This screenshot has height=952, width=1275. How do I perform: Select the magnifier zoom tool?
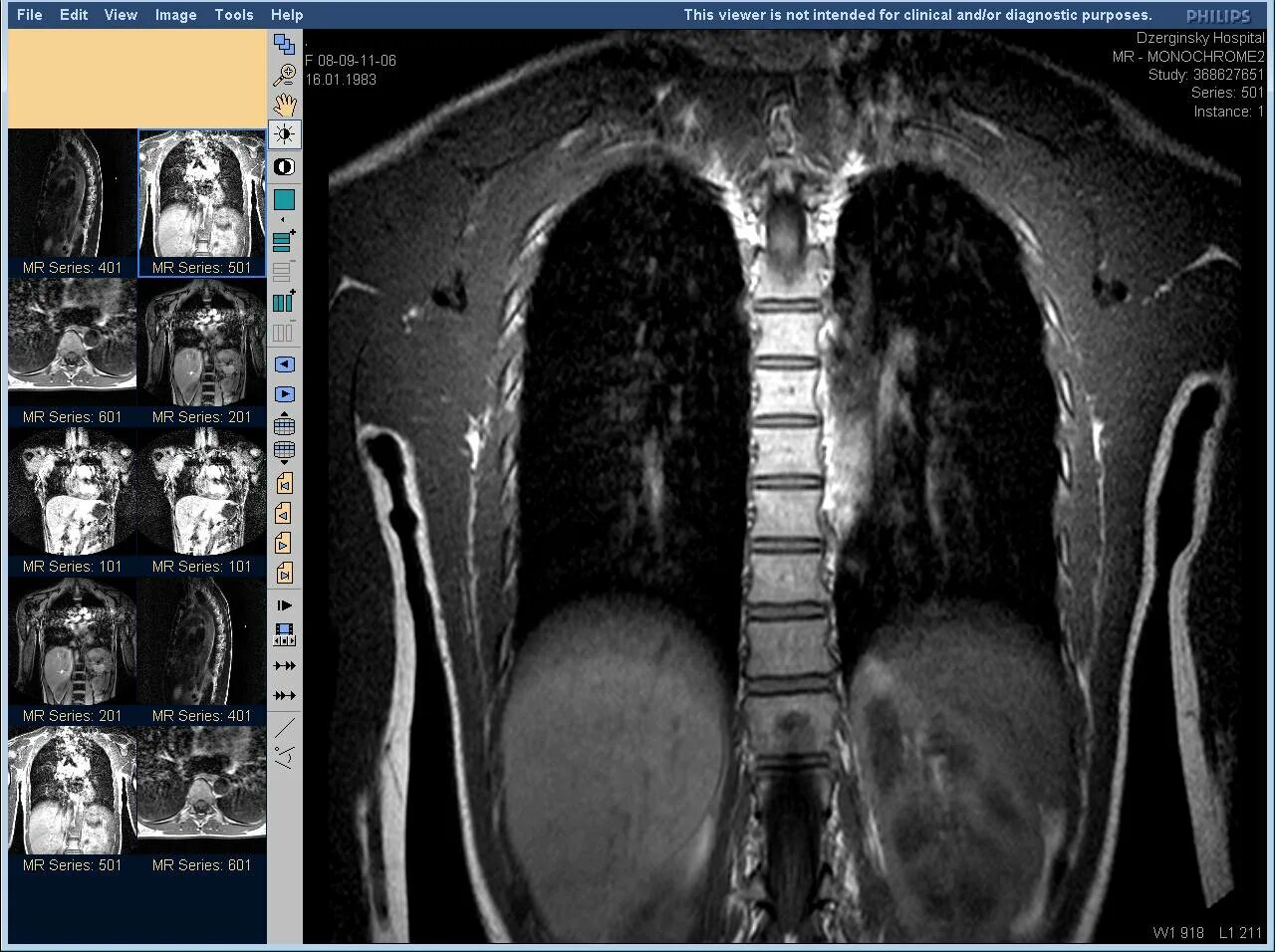coord(284,74)
